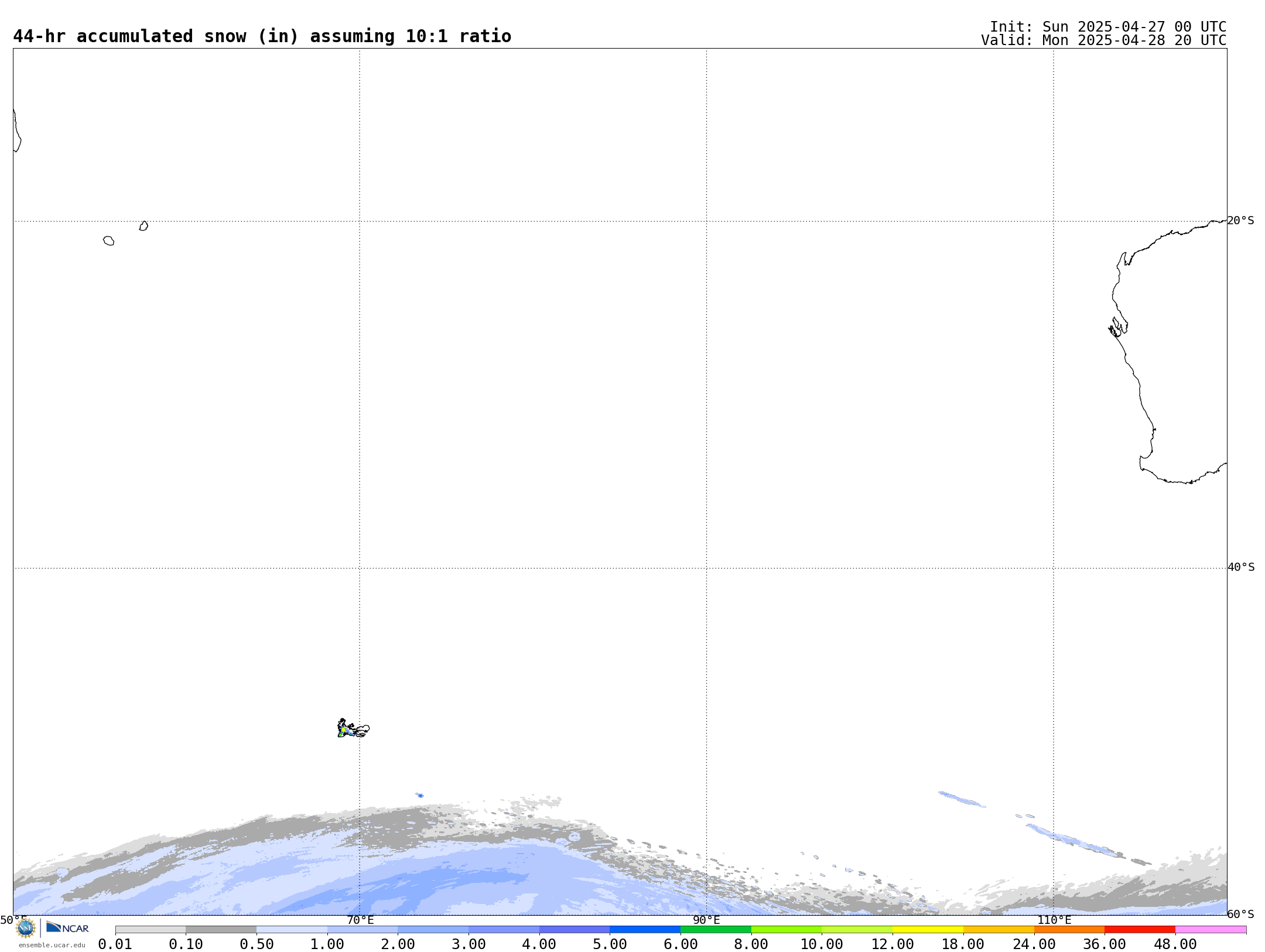Click the Mauritius island outline near 20°S
Screen dimensions: 1265x952
143,226
